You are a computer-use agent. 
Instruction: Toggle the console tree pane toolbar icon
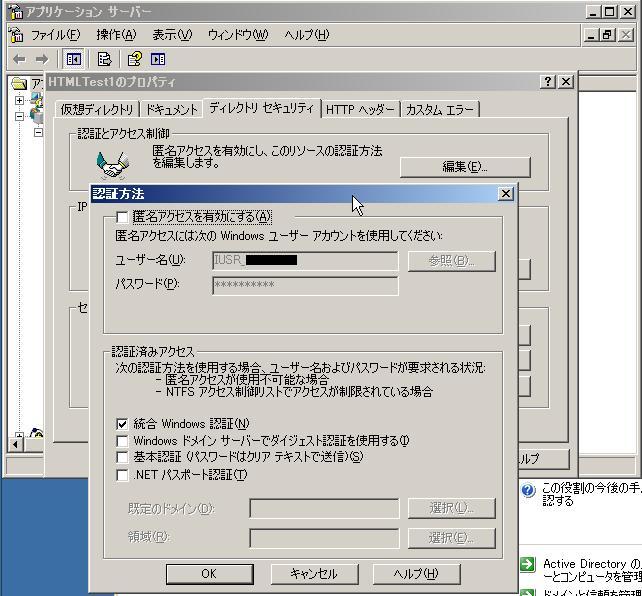[74, 60]
